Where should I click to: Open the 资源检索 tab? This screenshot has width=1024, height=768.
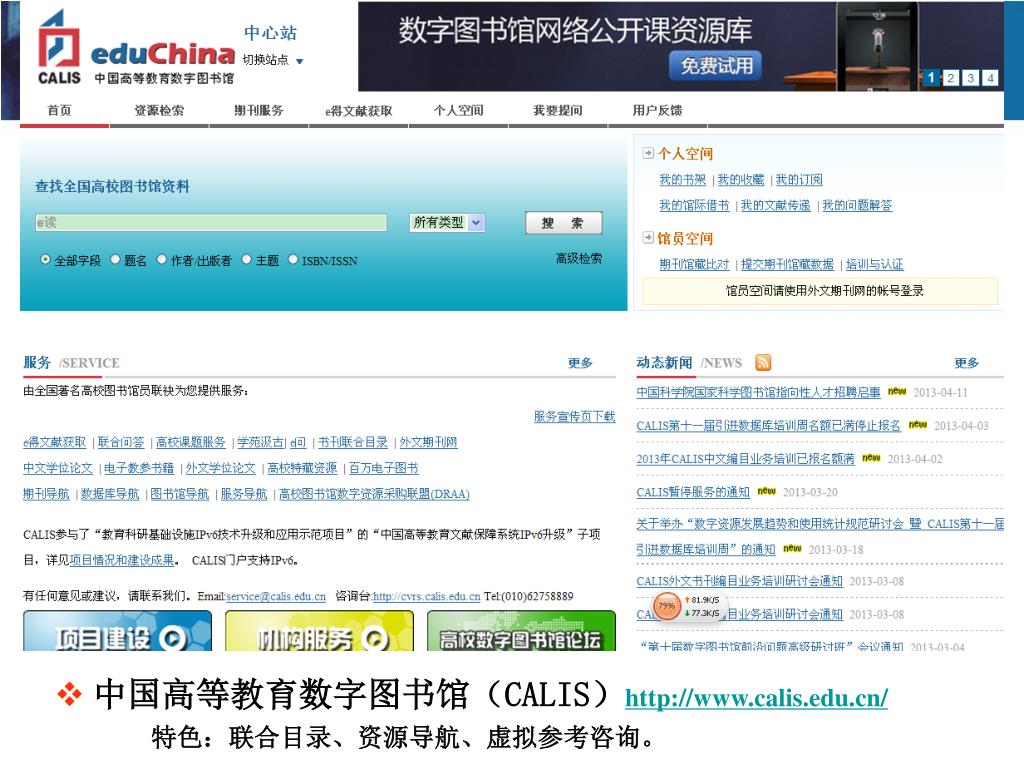tap(159, 110)
